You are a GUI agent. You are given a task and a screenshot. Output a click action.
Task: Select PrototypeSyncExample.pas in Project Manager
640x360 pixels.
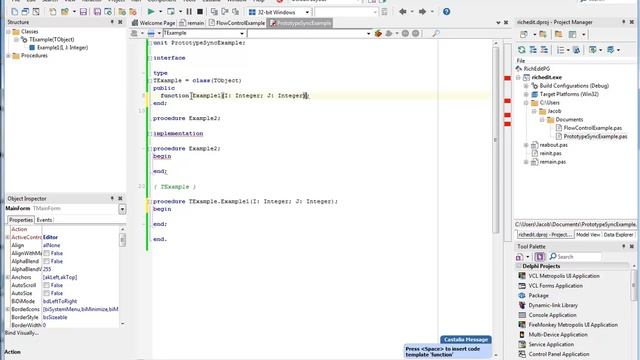(x=595, y=137)
